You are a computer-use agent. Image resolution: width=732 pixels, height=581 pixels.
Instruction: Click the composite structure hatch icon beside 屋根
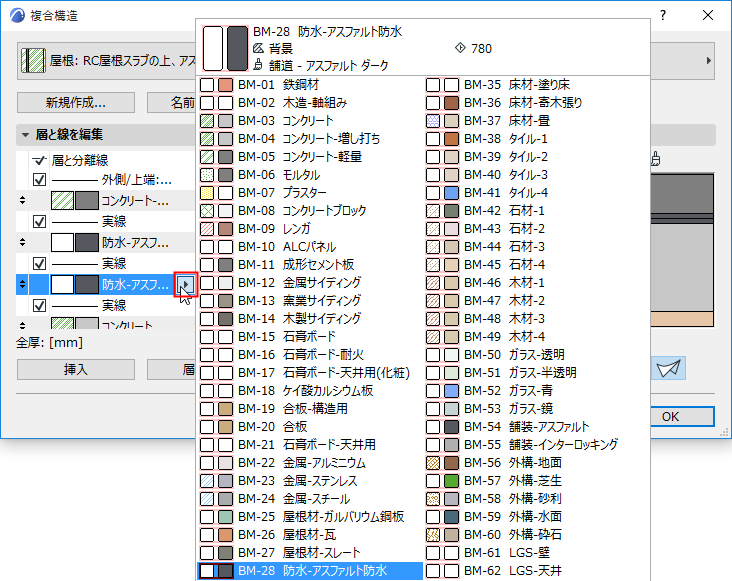(33, 61)
